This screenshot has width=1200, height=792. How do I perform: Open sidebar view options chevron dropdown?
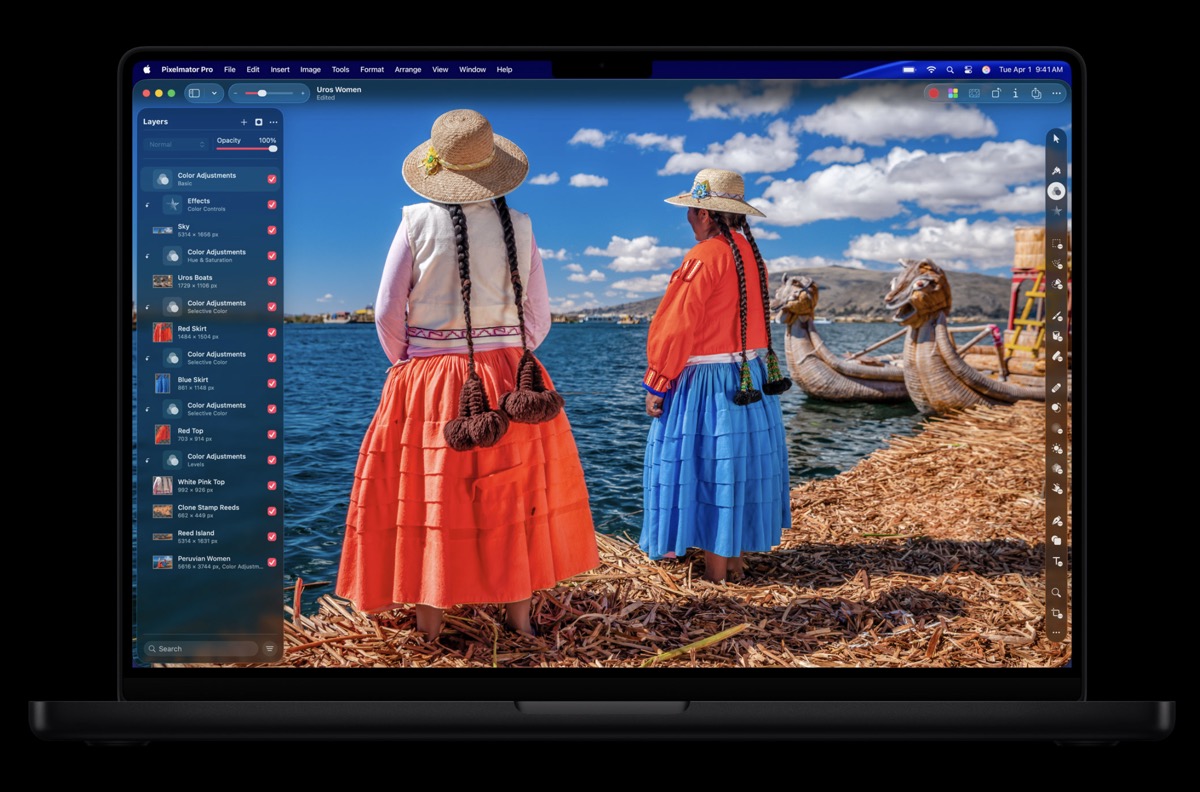[x=214, y=93]
